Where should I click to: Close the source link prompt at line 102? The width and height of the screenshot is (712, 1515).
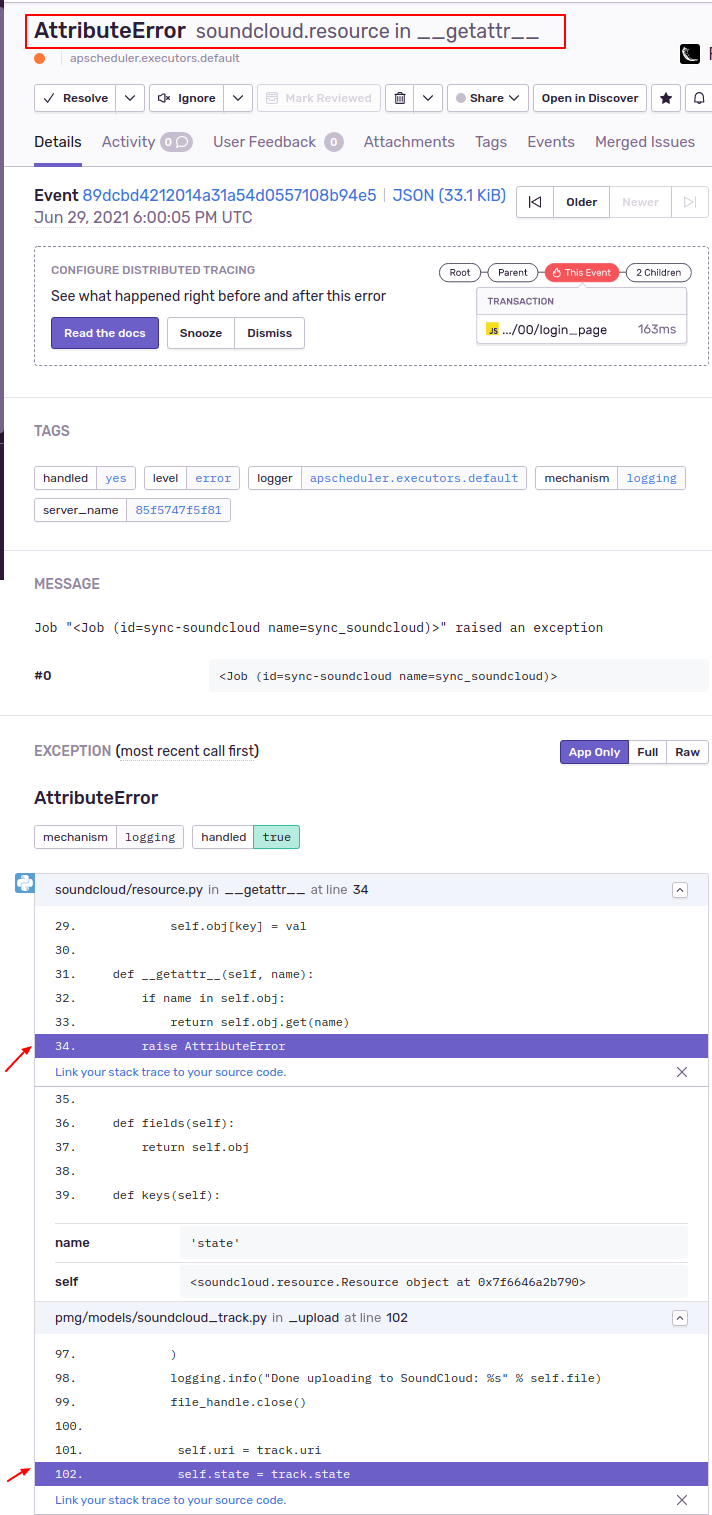682,1500
